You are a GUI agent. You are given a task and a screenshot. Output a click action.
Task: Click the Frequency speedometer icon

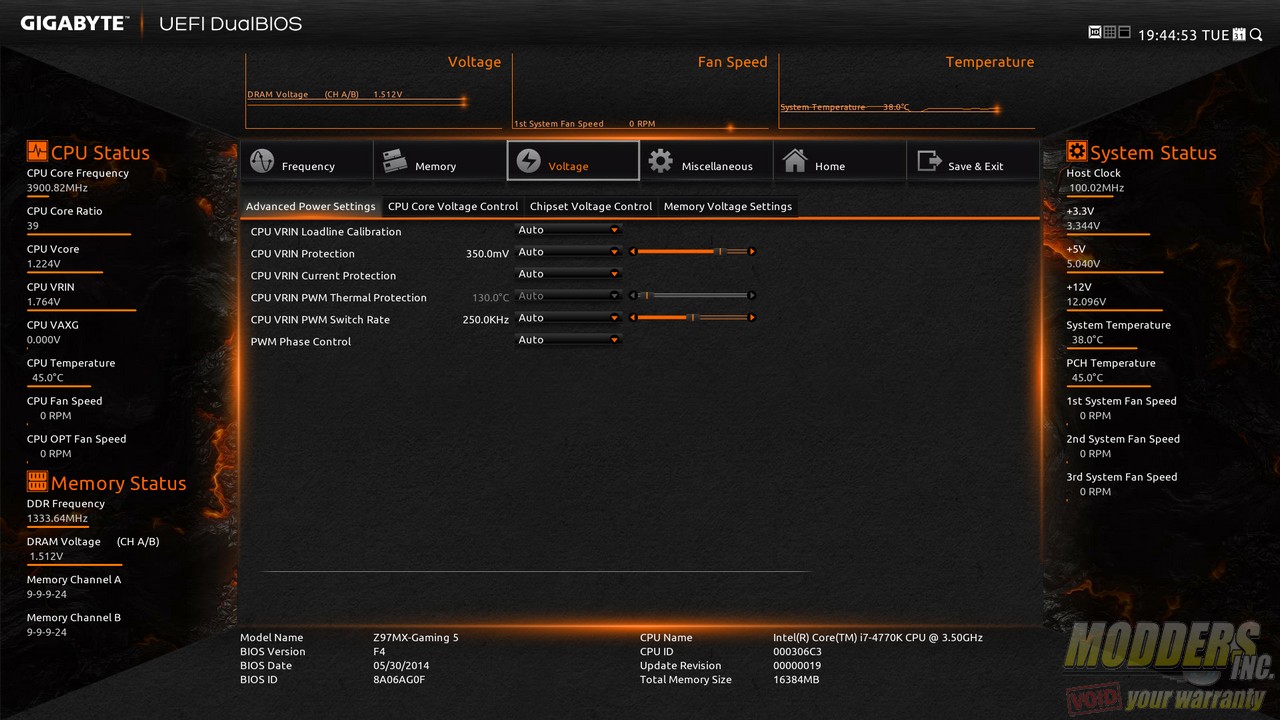[262, 161]
